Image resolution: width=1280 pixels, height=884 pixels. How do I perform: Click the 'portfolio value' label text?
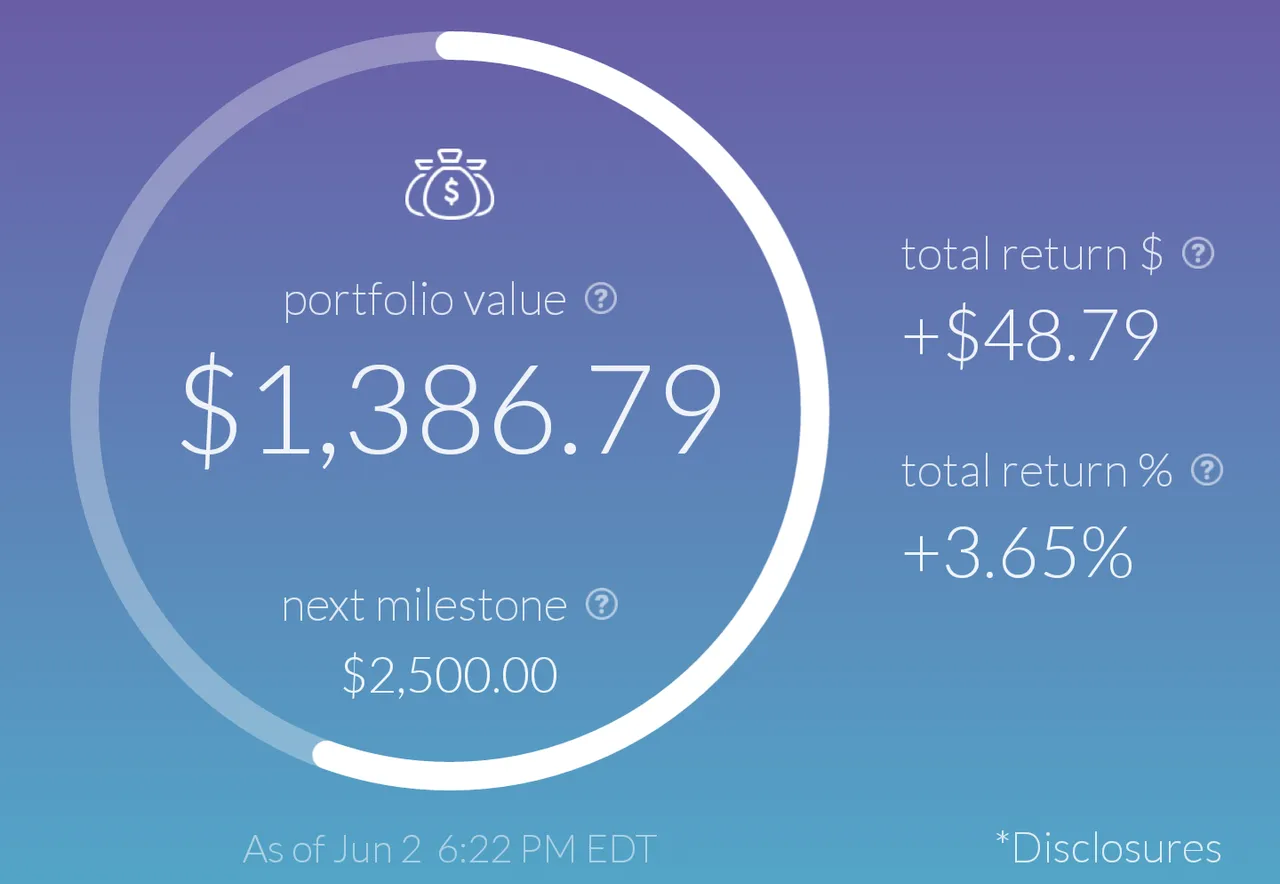425,300
